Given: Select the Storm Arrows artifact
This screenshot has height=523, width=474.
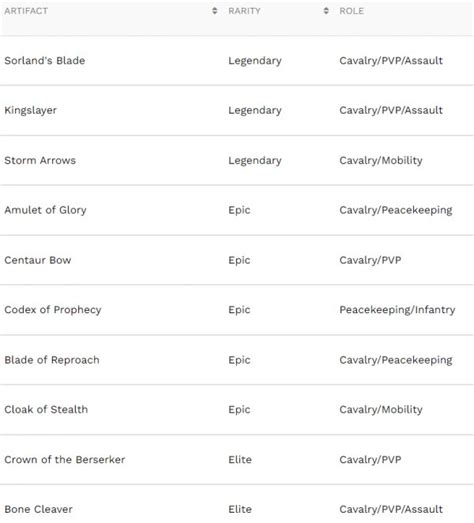Looking at the screenshot, I should pyautogui.click(x=40, y=160).
